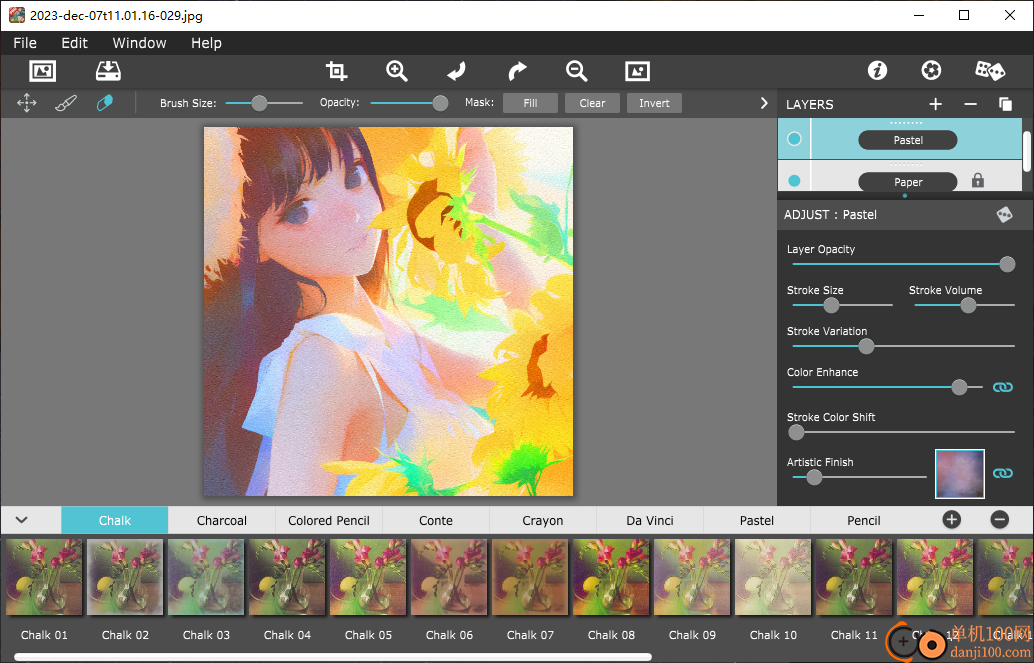Switch to the Da Vinci tab
The width and height of the screenshot is (1034, 663).
[x=650, y=520]
